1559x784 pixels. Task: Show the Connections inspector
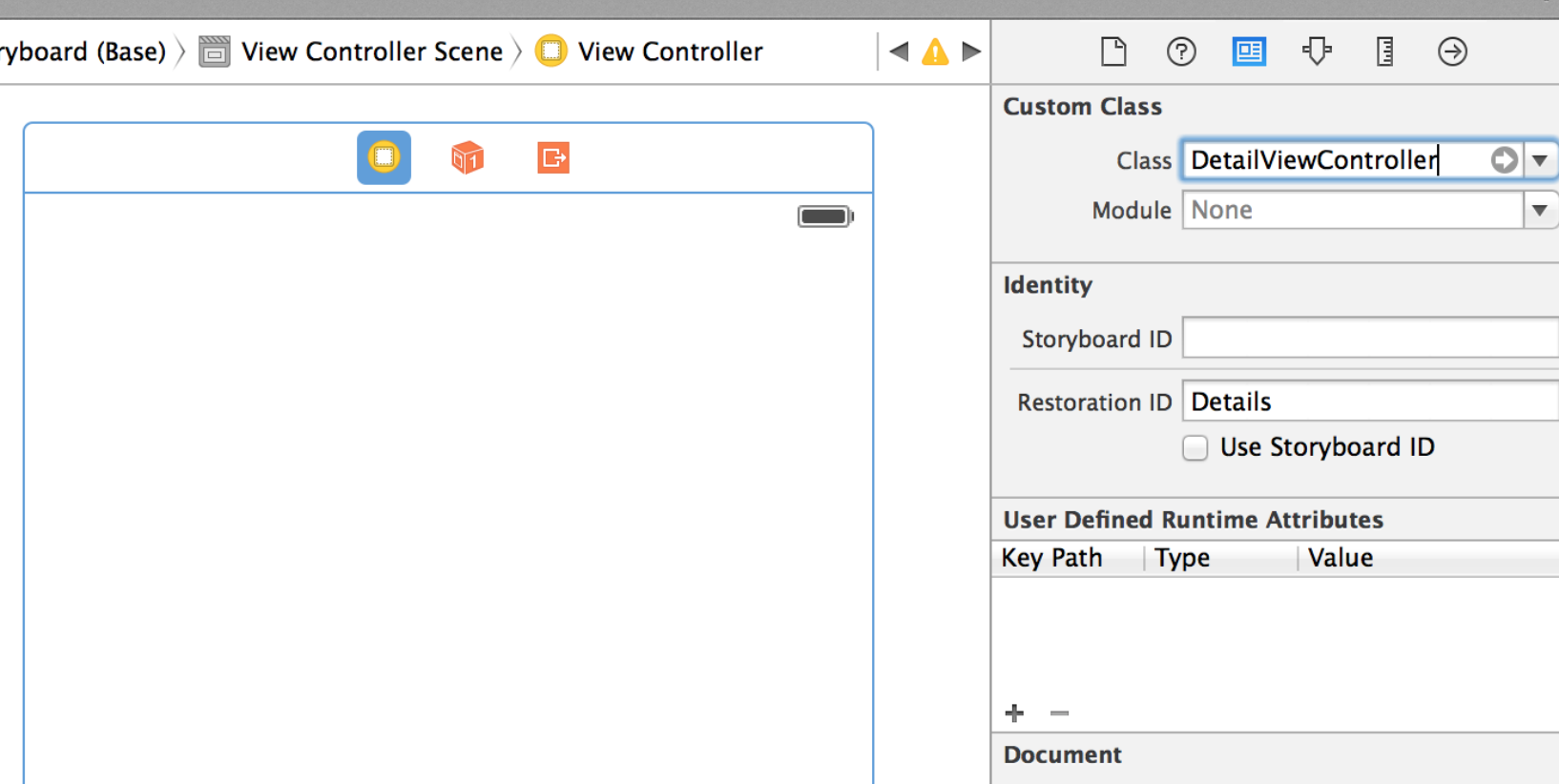pyautogui.click(x=1452, y=52)
